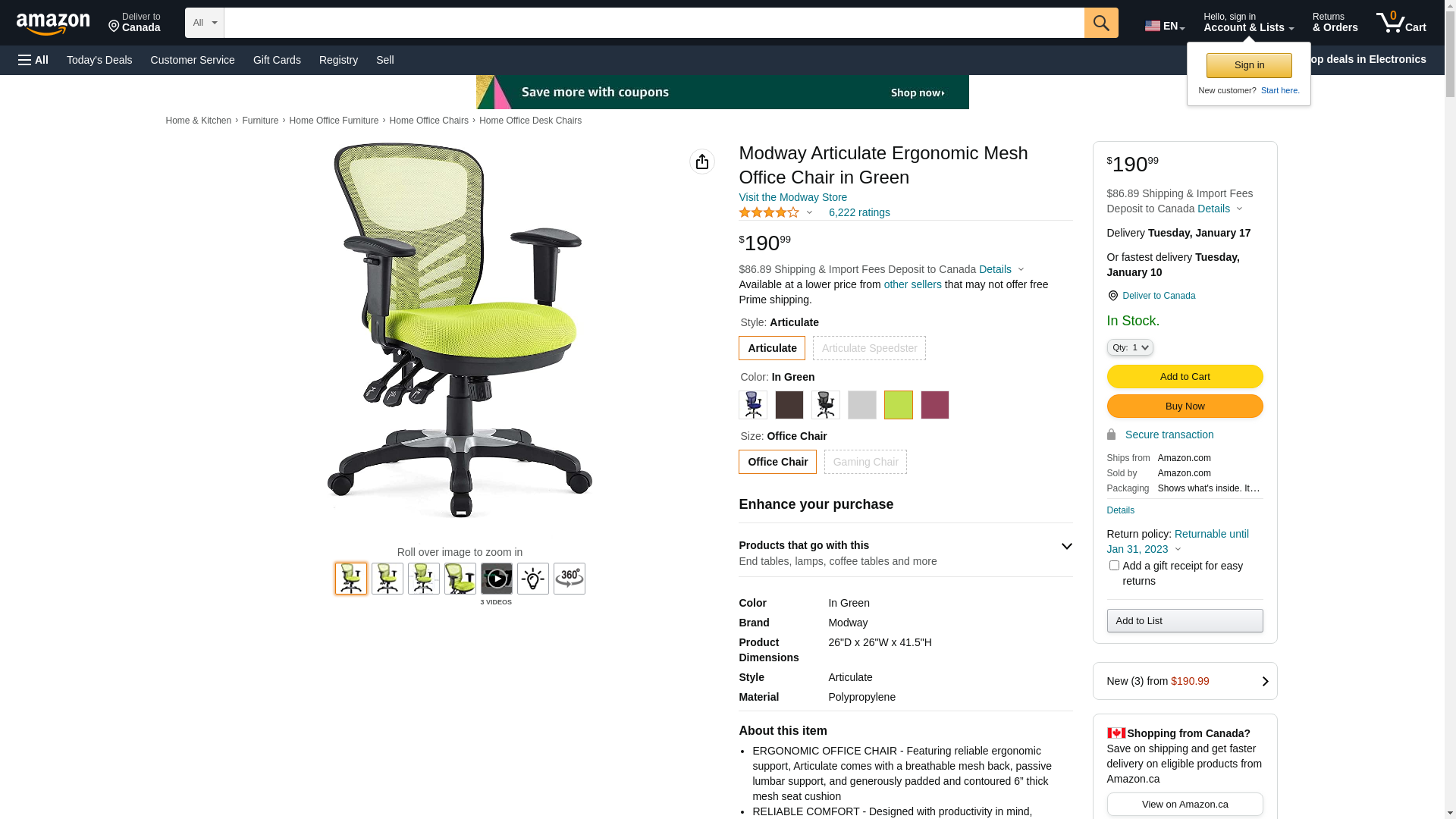
Task: Click the search magnifier button
Action: [1101, 23]
